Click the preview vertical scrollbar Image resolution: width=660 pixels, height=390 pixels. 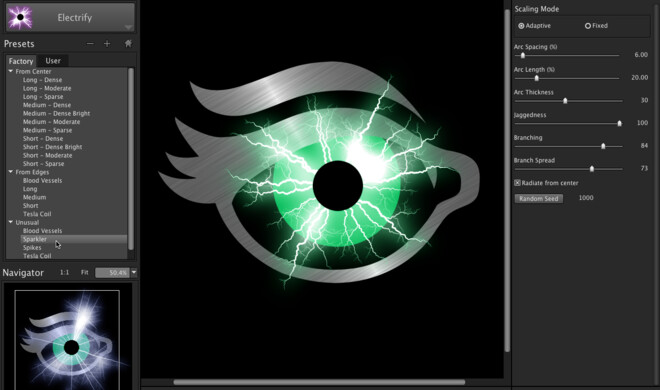507,180
